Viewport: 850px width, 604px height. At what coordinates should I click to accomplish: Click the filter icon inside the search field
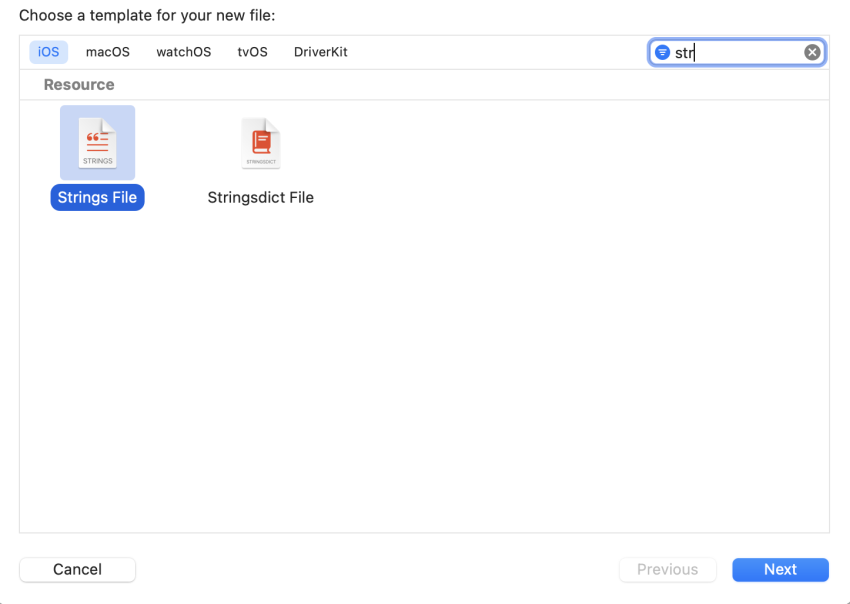[x=662, y=52]
